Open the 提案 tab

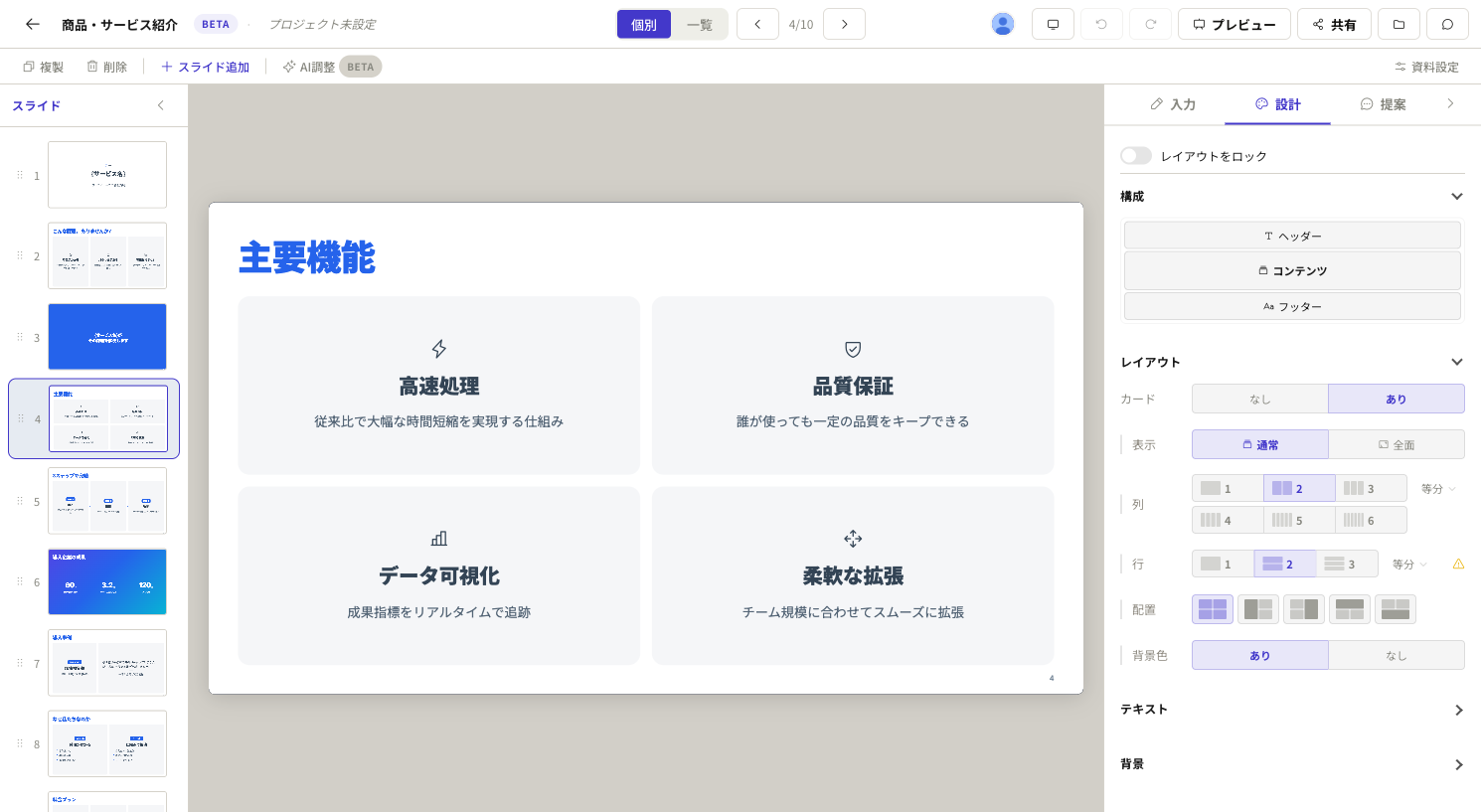1383,104
